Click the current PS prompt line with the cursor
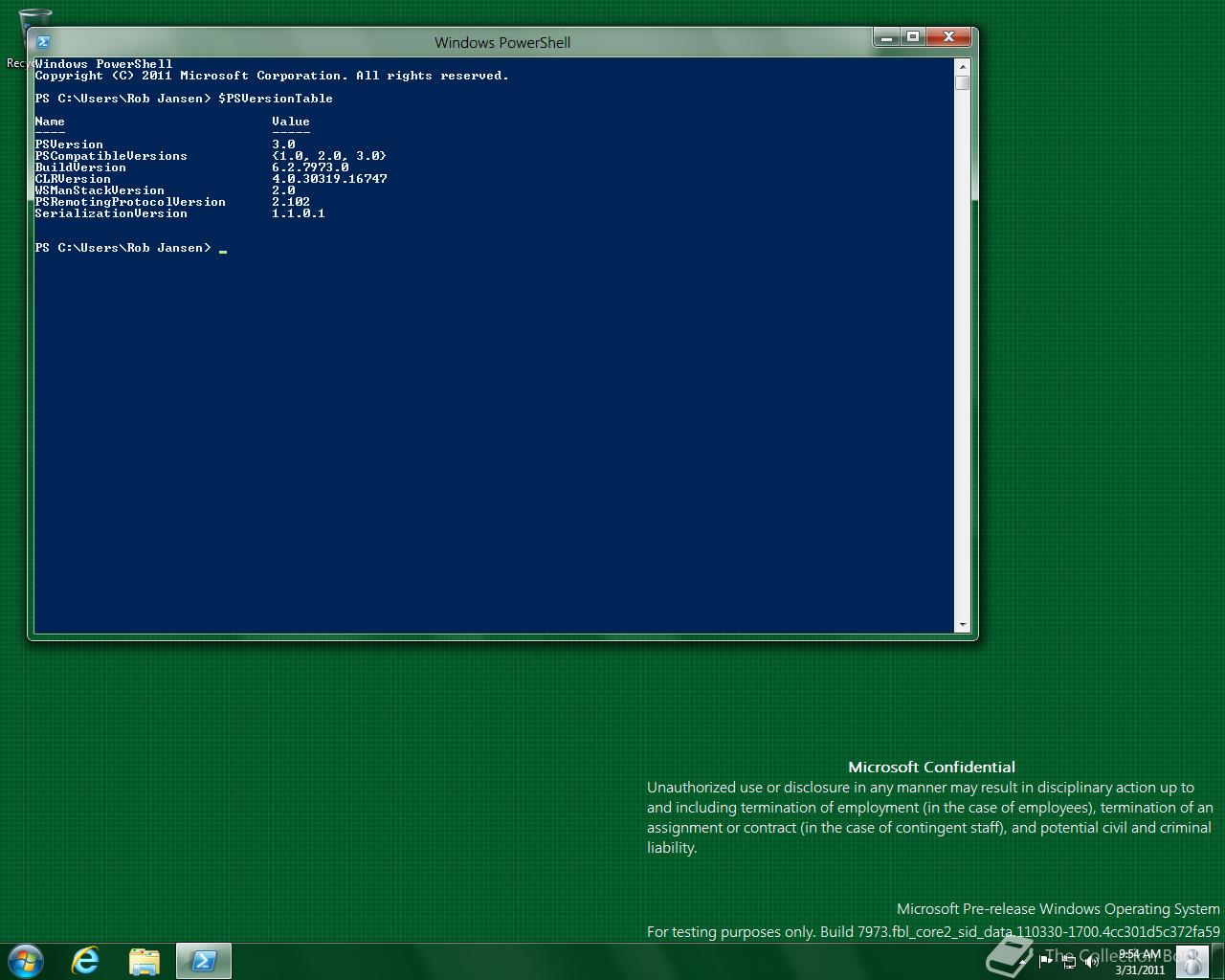This screenshot has height=980, width=1225. tap(131, 248)
